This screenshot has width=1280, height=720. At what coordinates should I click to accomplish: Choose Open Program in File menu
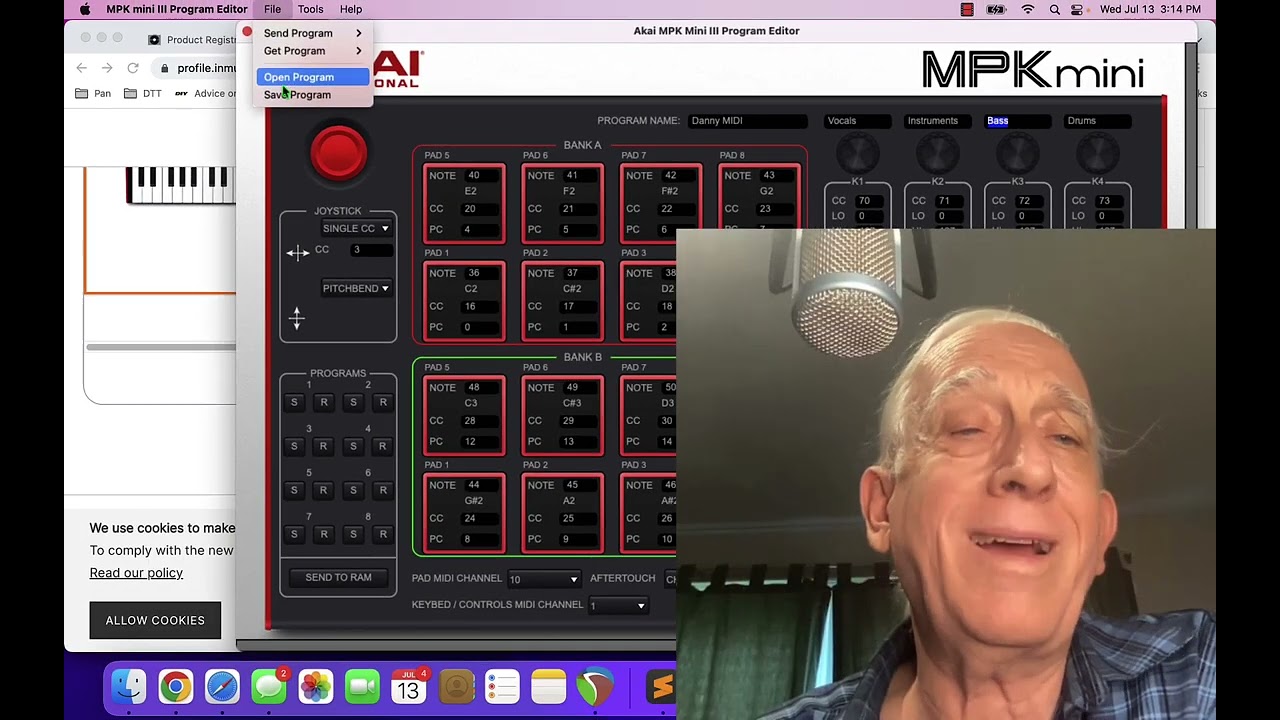pyautogui.click(x=313, y=77)
